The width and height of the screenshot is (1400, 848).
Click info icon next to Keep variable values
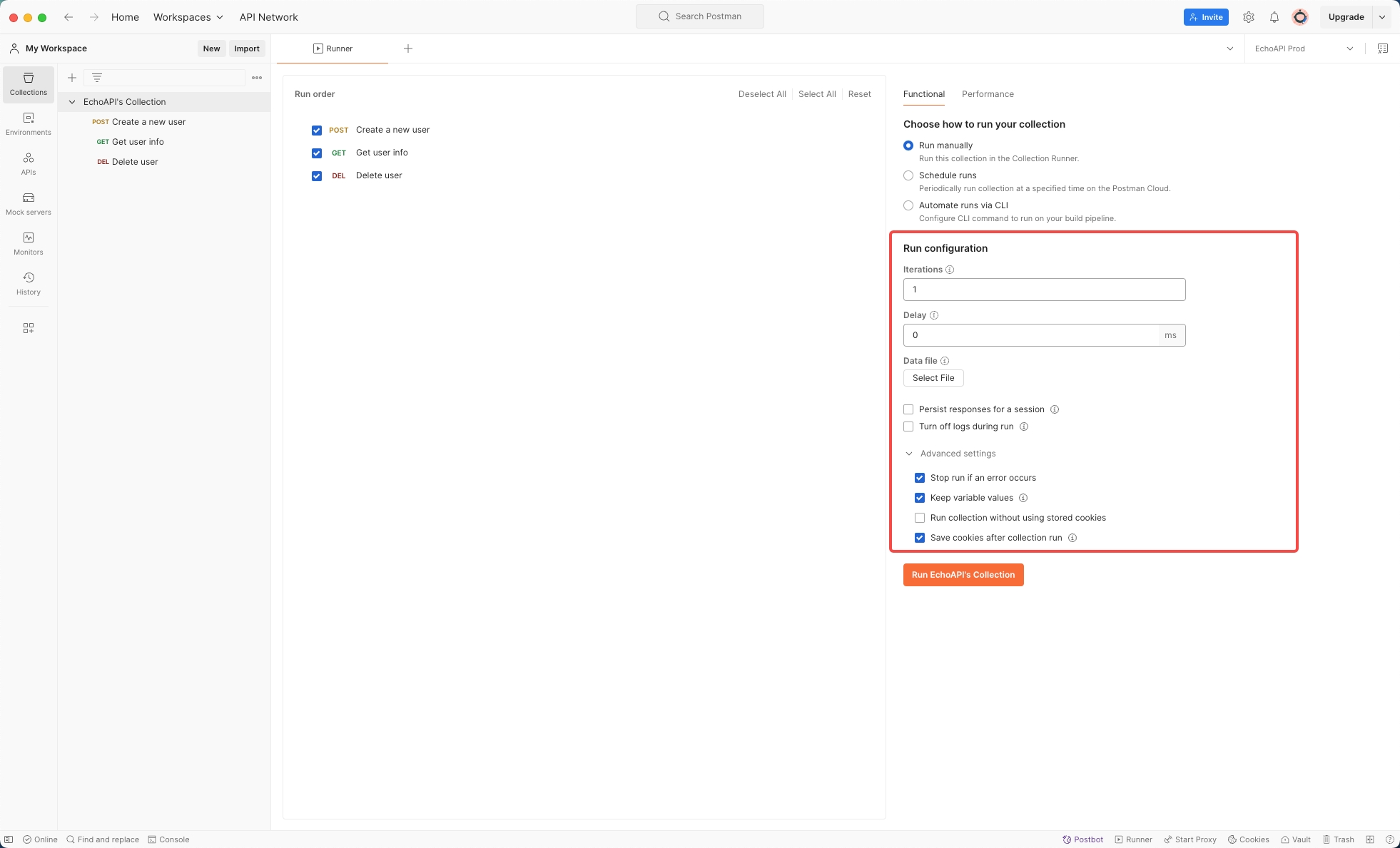coord(1023,498)
